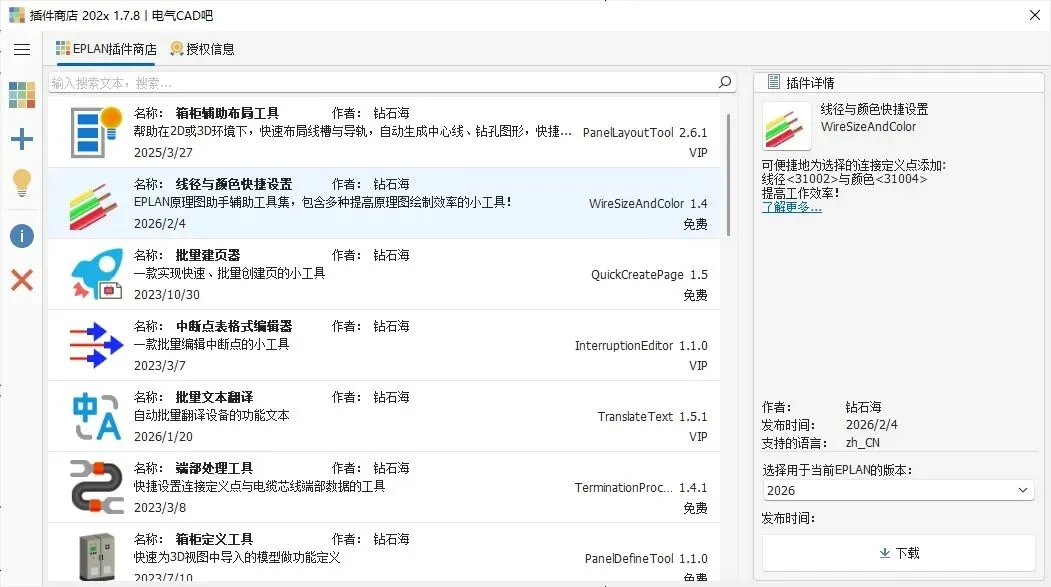Viewport: 1051px width, 587px height.
Task: Click the rocket icon of 批量建页器
Action: [97, 274]
